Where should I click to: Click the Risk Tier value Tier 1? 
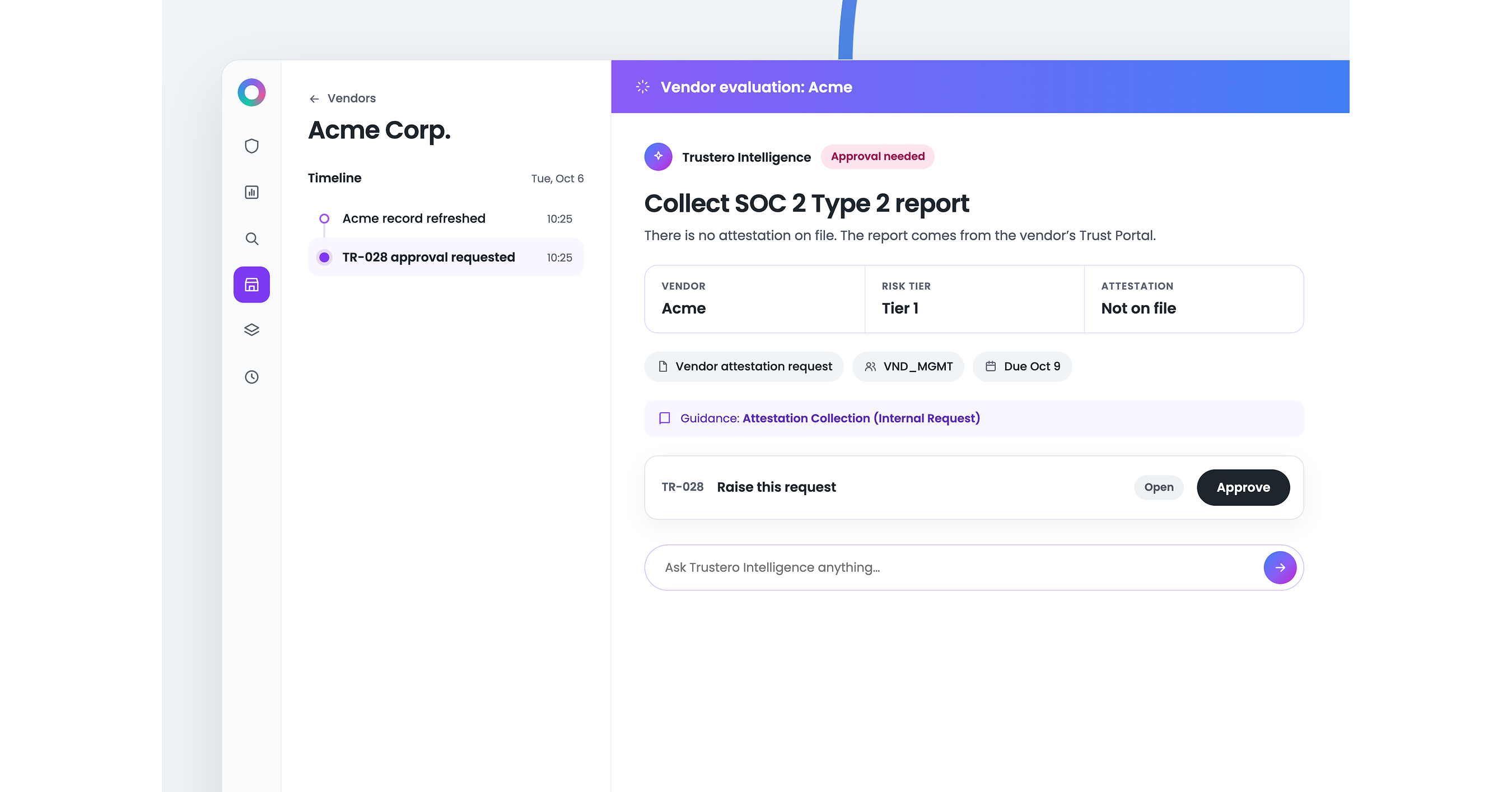tap(900, 308)
